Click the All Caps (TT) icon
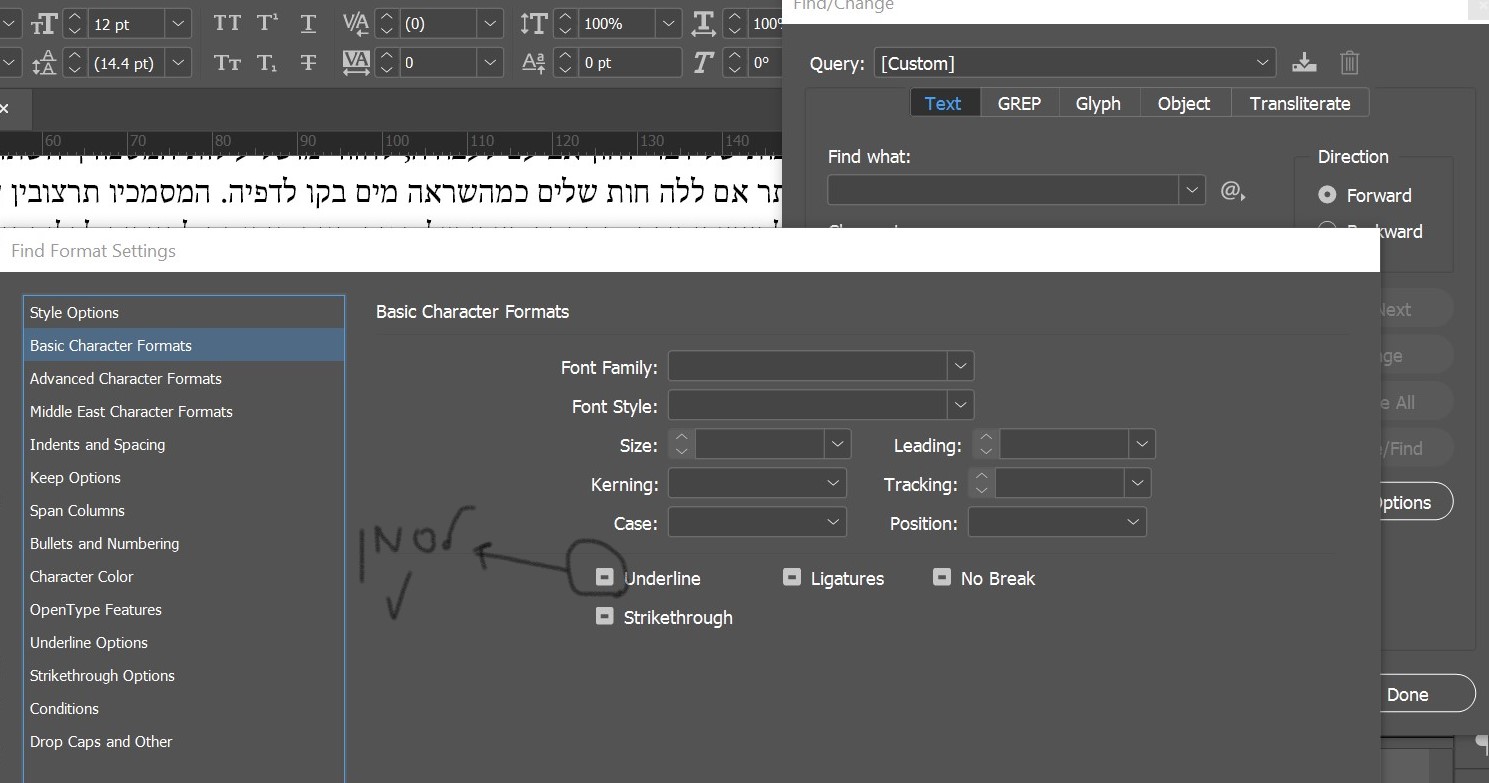Viewport: 1489px width, 783px height. pos(227,23)
